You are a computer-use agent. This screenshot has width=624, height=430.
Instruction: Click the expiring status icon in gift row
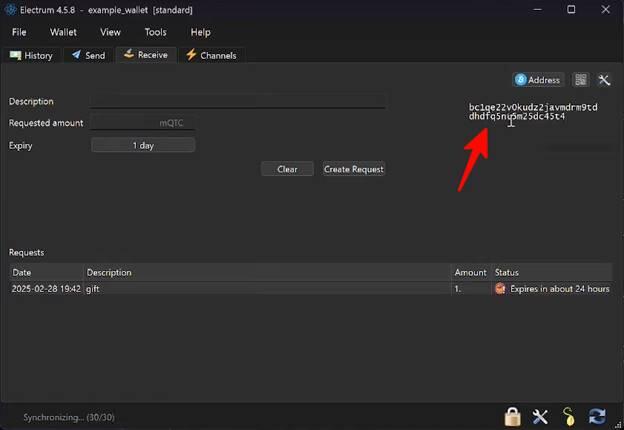coord(500,289)
